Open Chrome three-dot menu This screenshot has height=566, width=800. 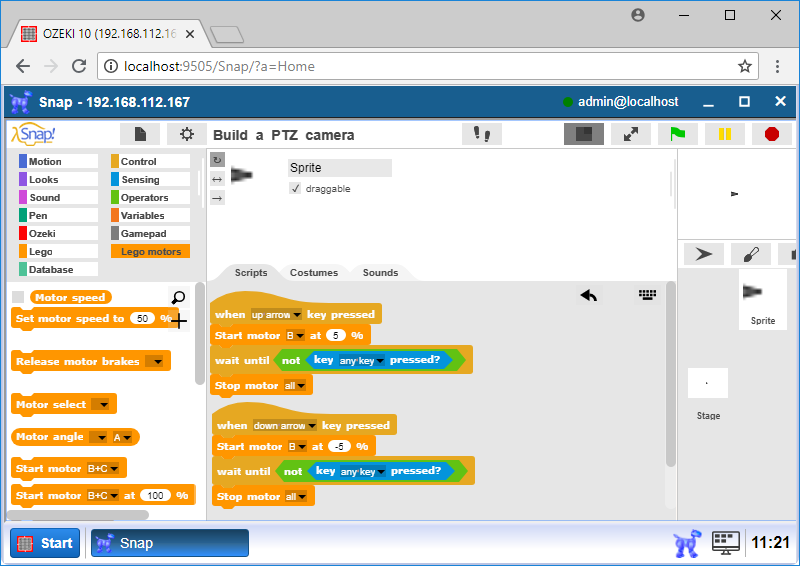click(777, 66)
